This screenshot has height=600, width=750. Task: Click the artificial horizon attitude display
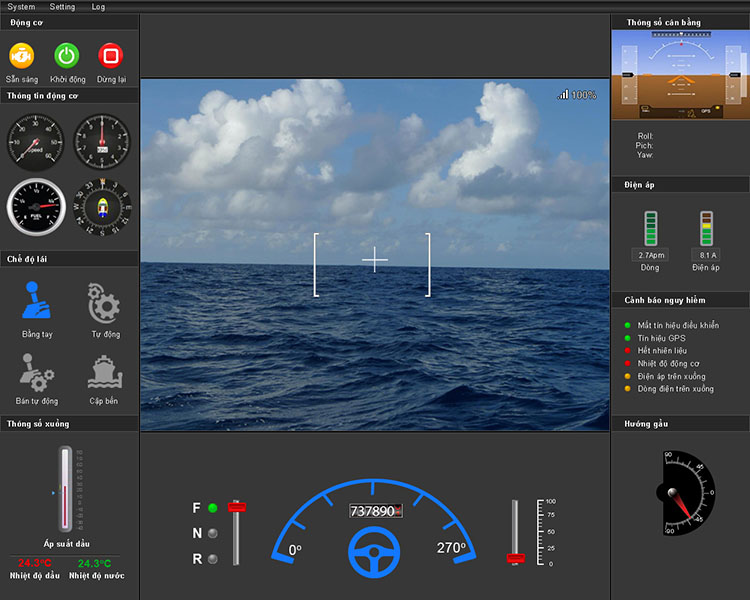680,75
